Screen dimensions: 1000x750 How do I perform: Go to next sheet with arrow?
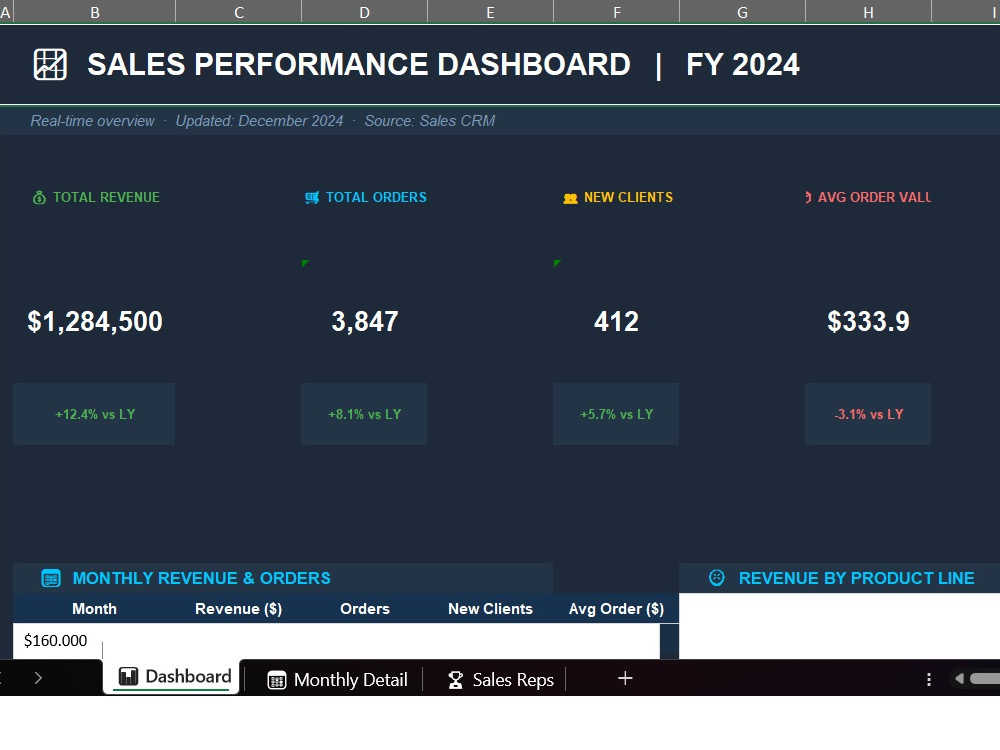(38, 678)
